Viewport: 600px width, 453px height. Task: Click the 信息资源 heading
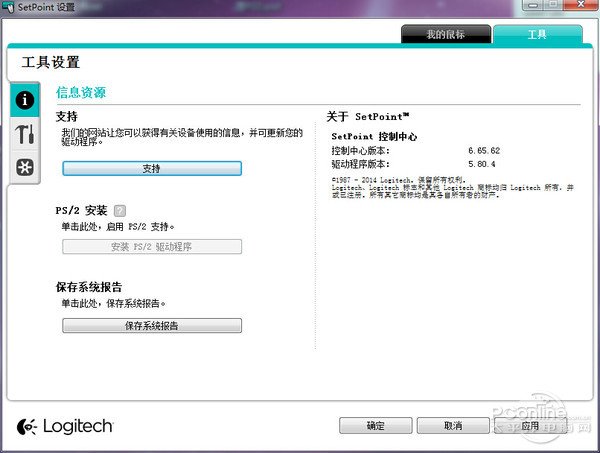point(81,93)
